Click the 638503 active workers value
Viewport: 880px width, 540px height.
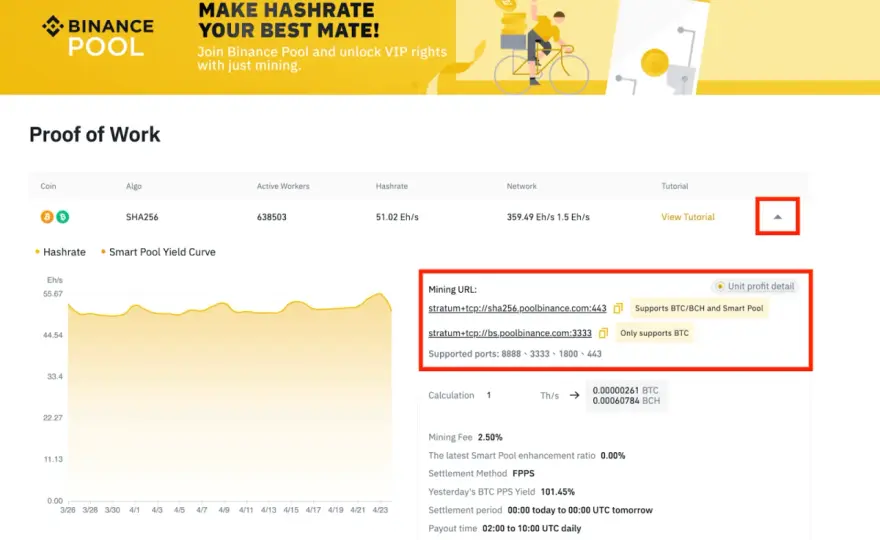click(272, 217)
